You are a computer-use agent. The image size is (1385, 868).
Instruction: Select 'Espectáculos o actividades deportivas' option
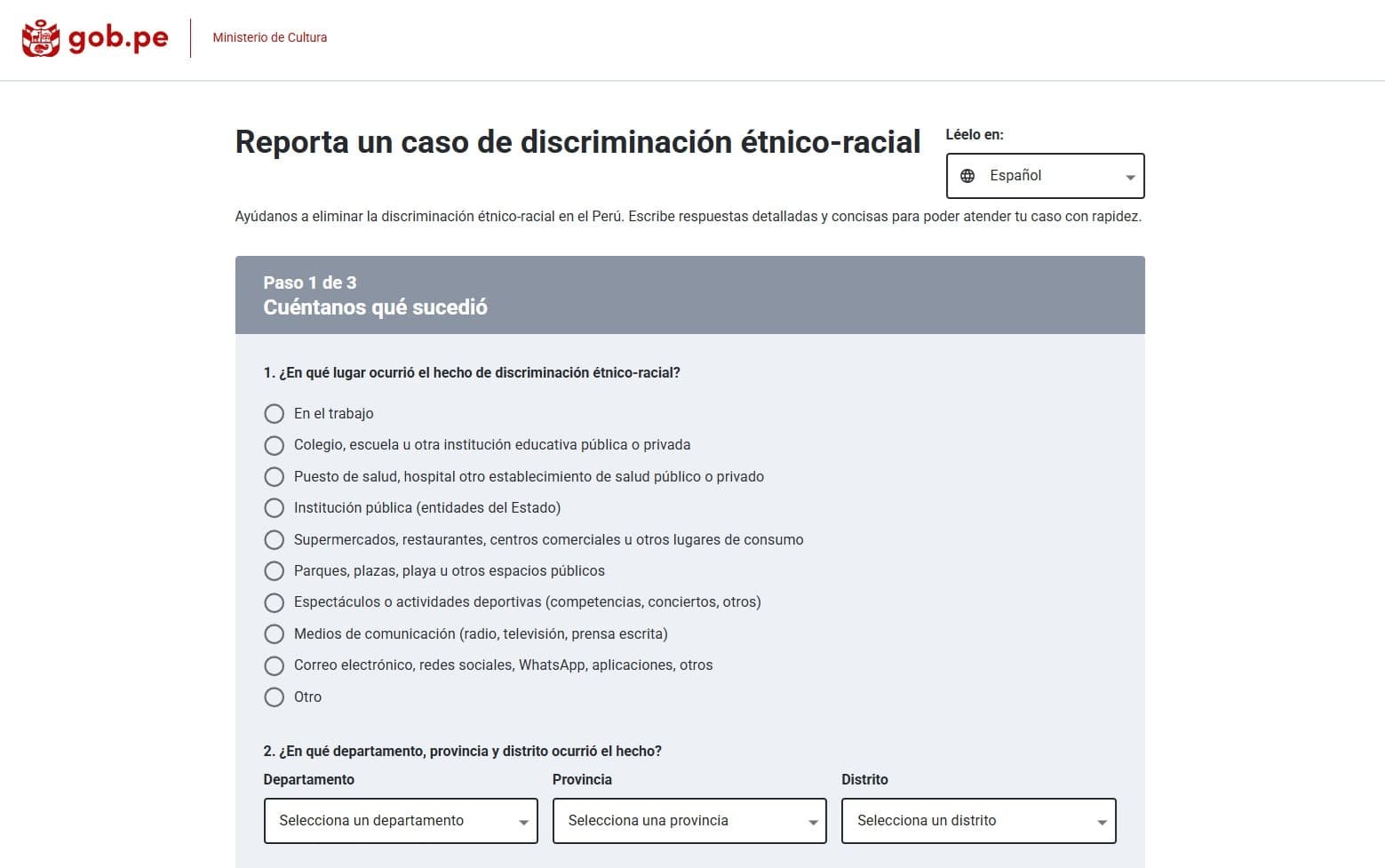(275, 602)
